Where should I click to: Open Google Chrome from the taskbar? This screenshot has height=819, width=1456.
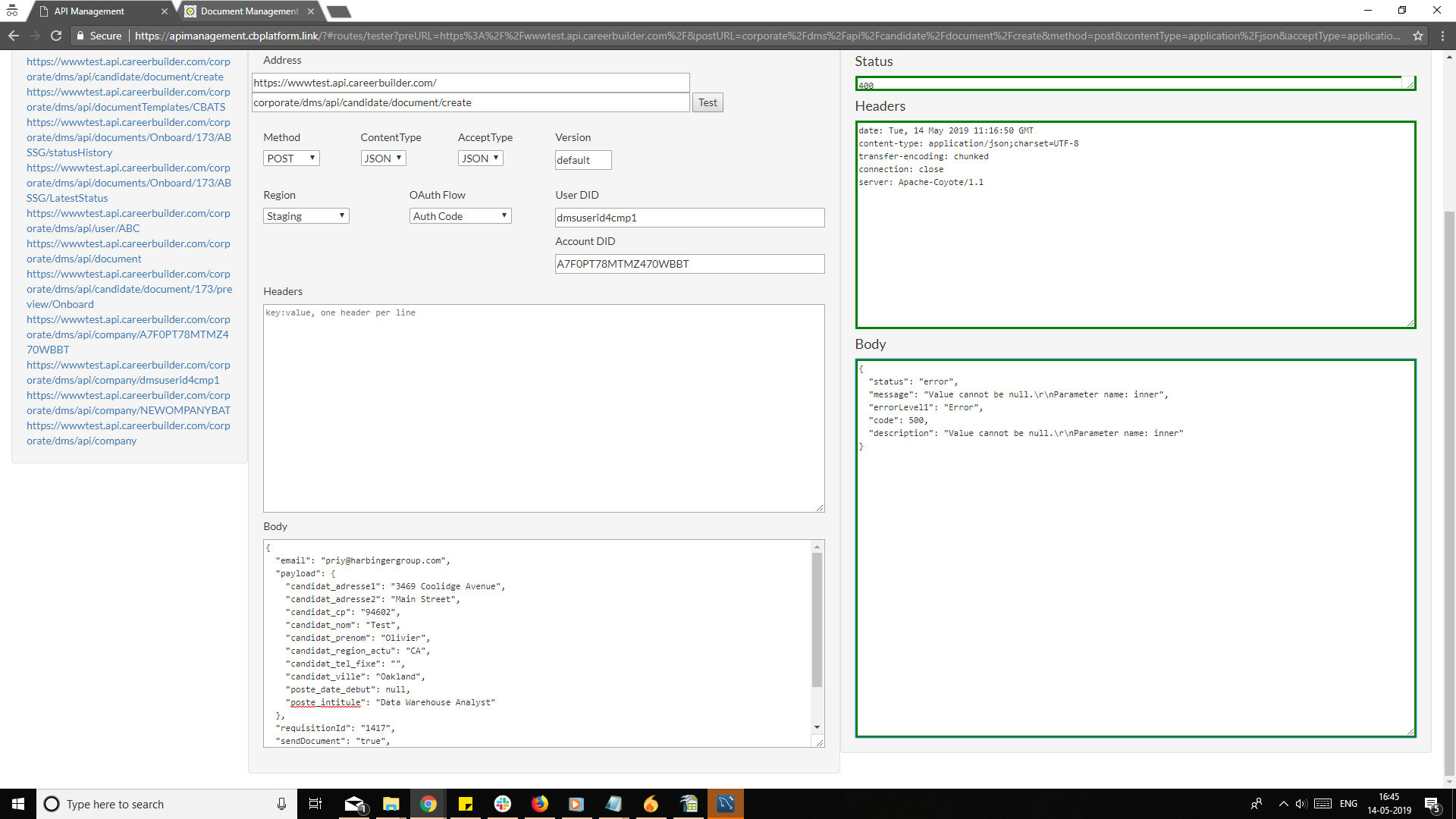pos(428,804)
